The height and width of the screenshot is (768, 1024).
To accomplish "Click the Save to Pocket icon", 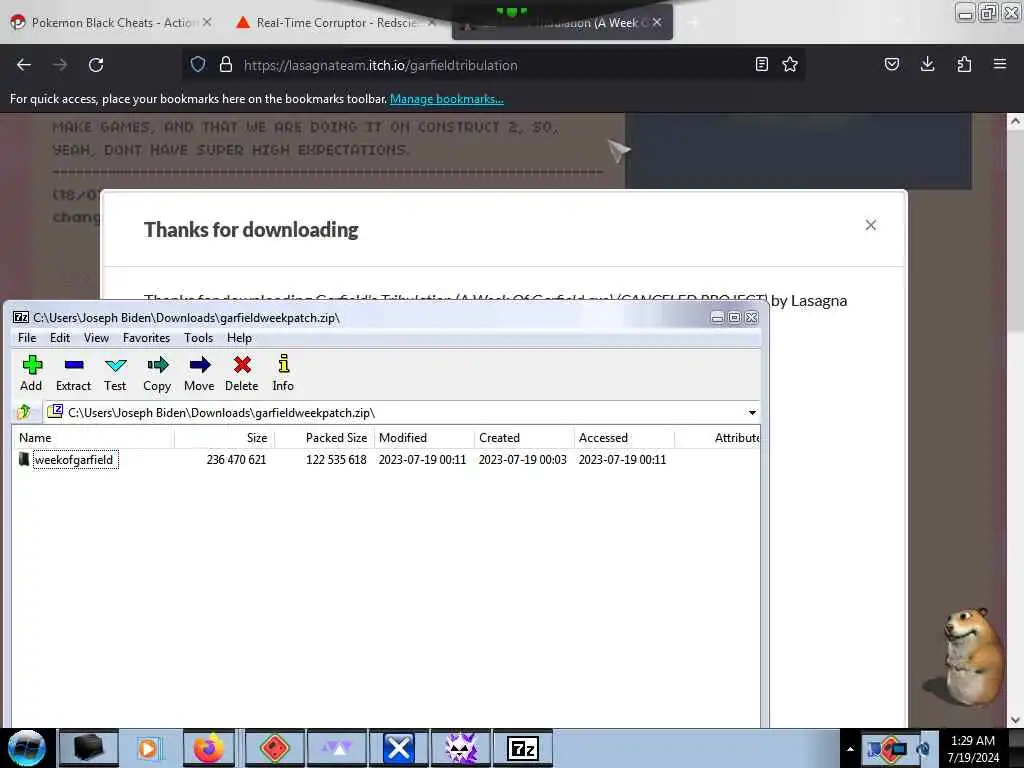I will [891, 64].
